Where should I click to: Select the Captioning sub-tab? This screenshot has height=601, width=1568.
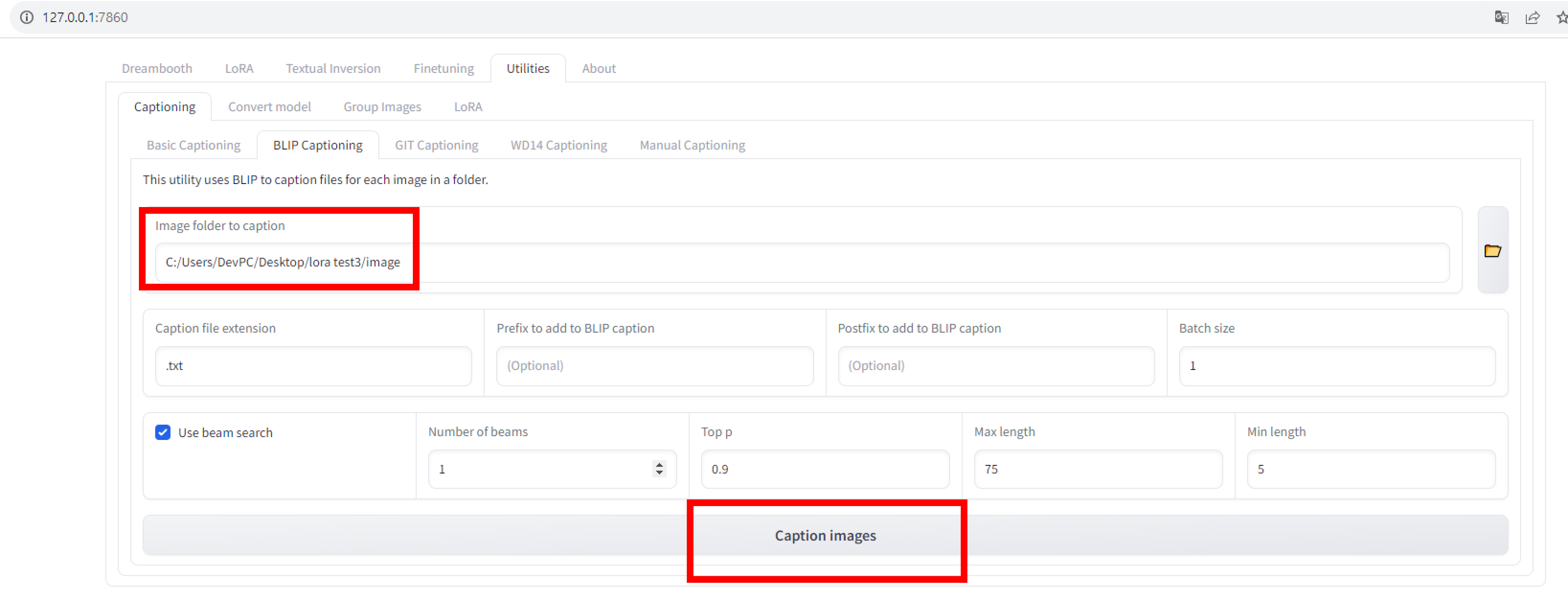pos(164,106)
